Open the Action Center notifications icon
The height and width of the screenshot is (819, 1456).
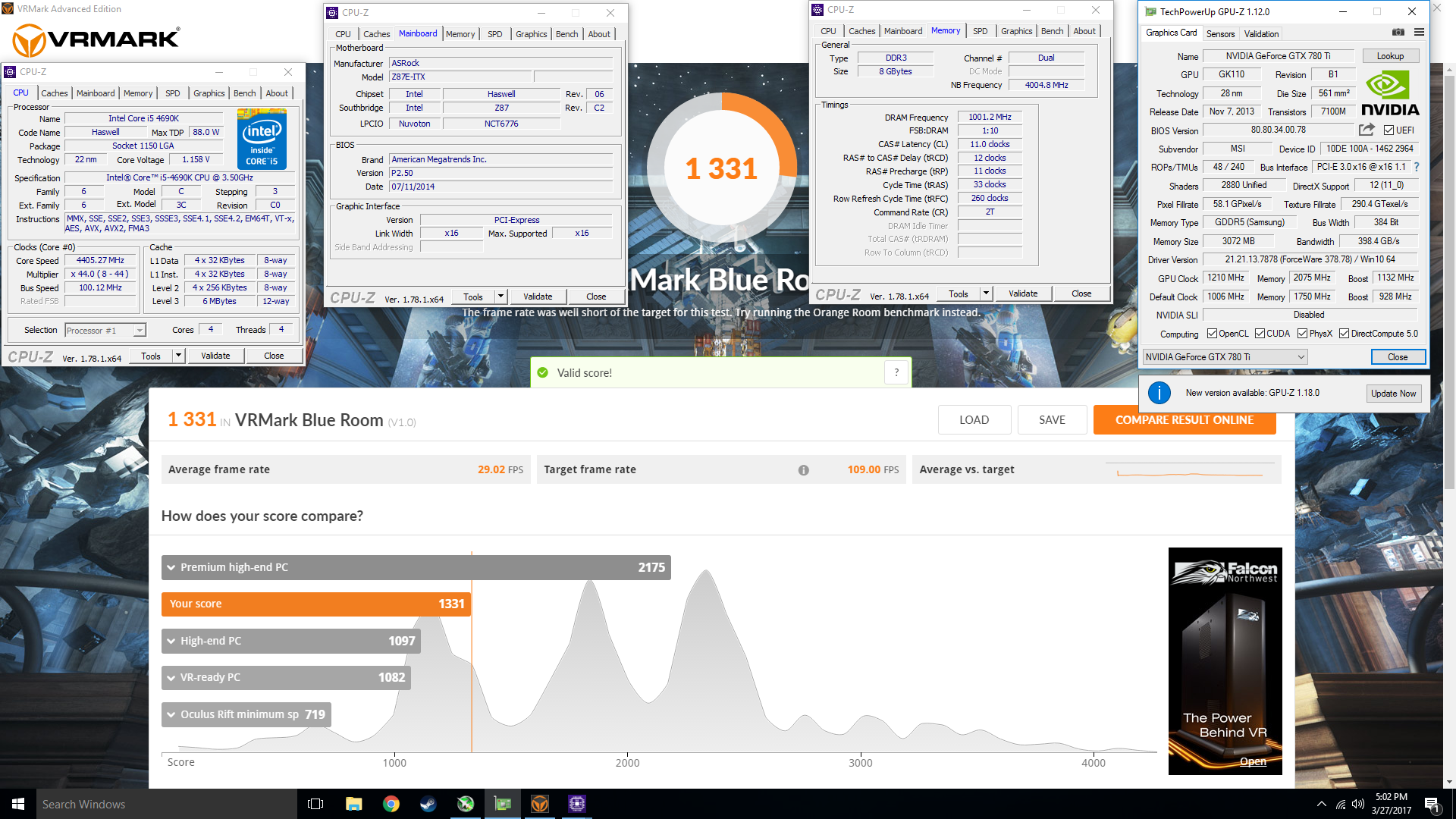(1432, 804)
